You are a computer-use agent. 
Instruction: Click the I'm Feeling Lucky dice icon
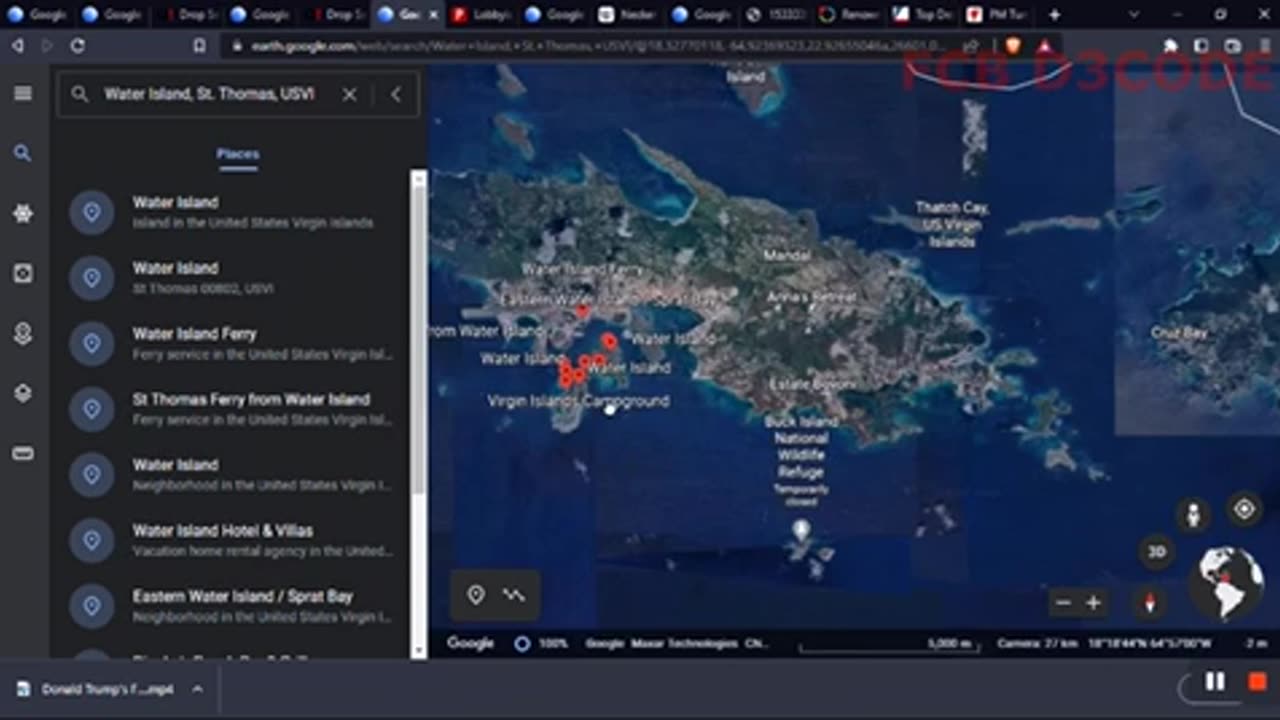click(x=23, y=273)
